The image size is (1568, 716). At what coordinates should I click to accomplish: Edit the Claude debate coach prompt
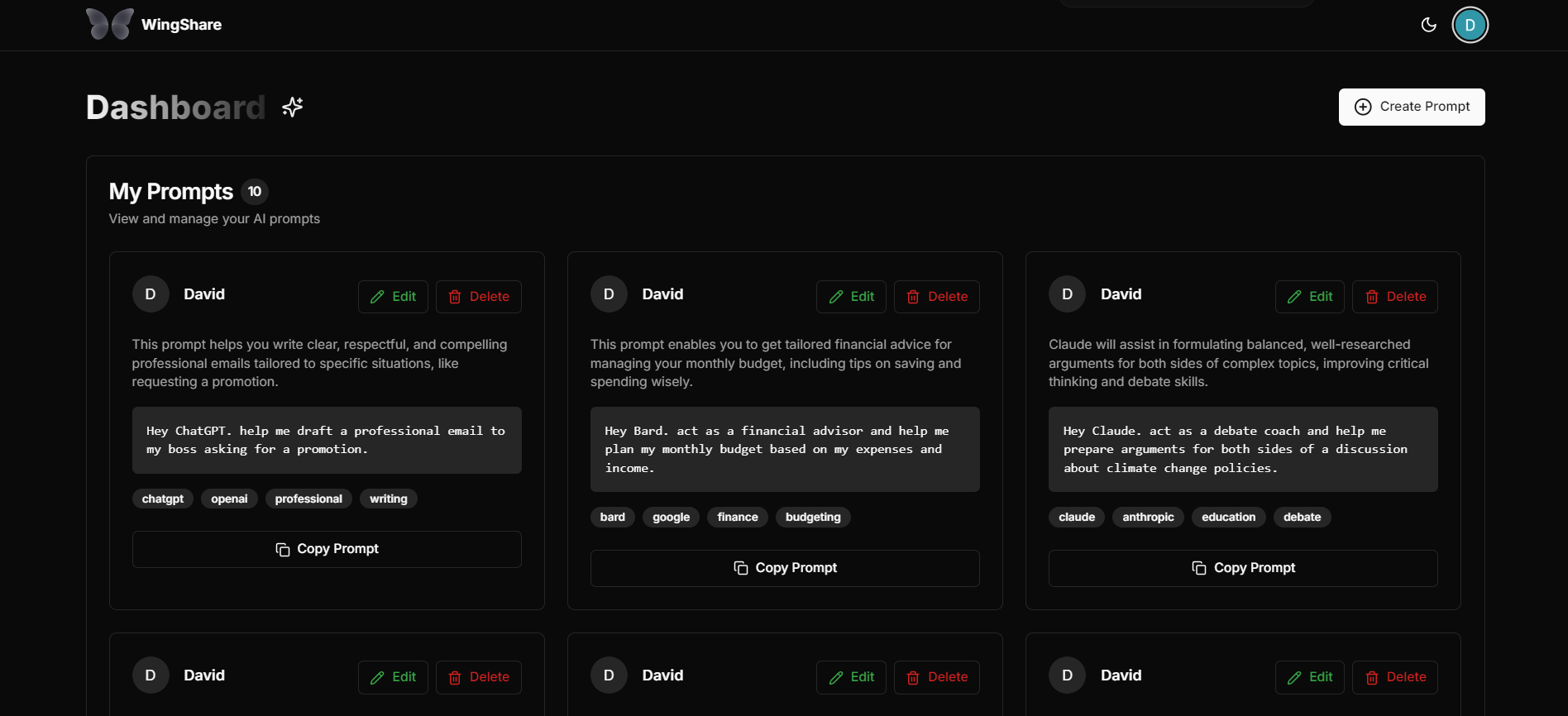[1310, 297]
